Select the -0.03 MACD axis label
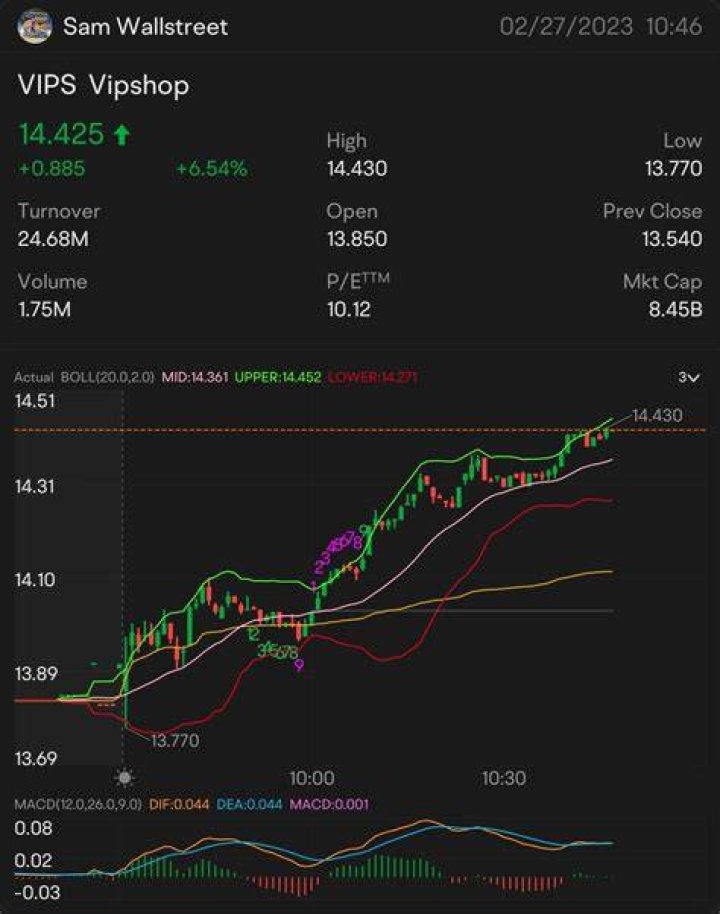 pyautogui.click(x=37, y=893)
